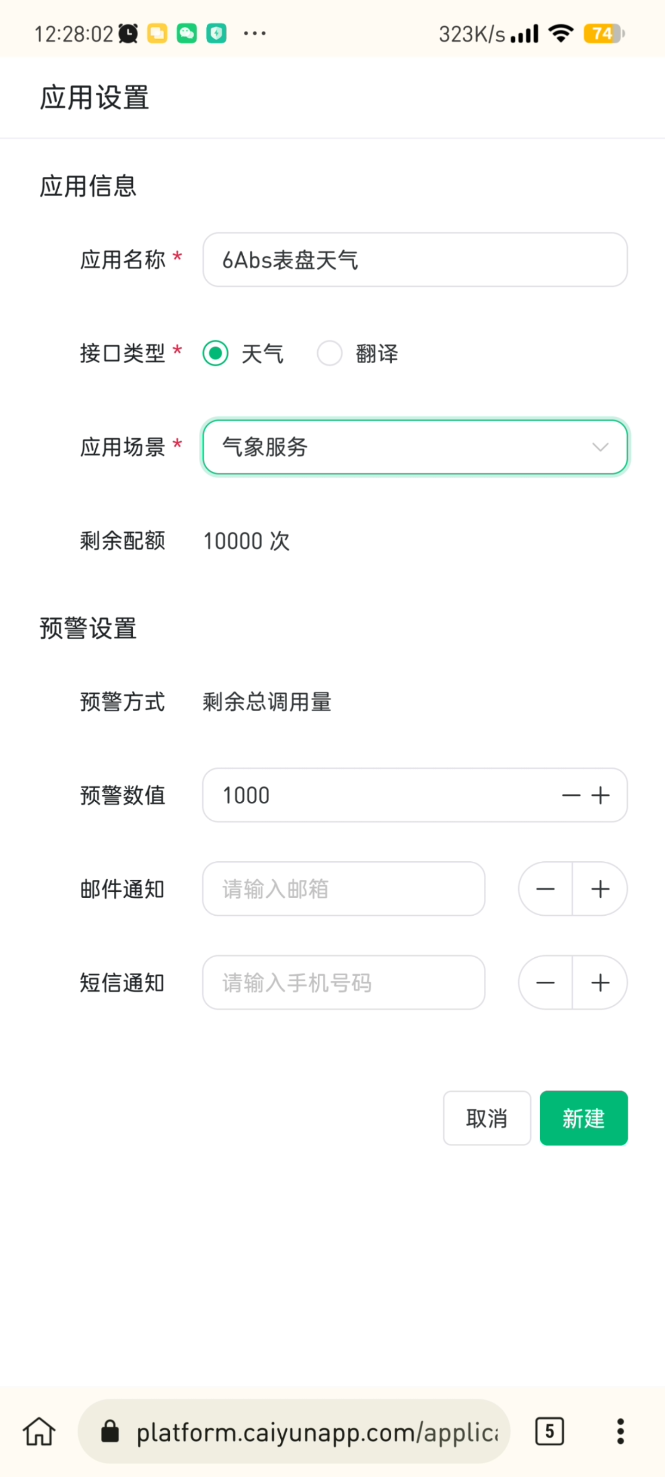665x1477 pixels.
Task: Select the 天气 interface type
Action: 216,354
